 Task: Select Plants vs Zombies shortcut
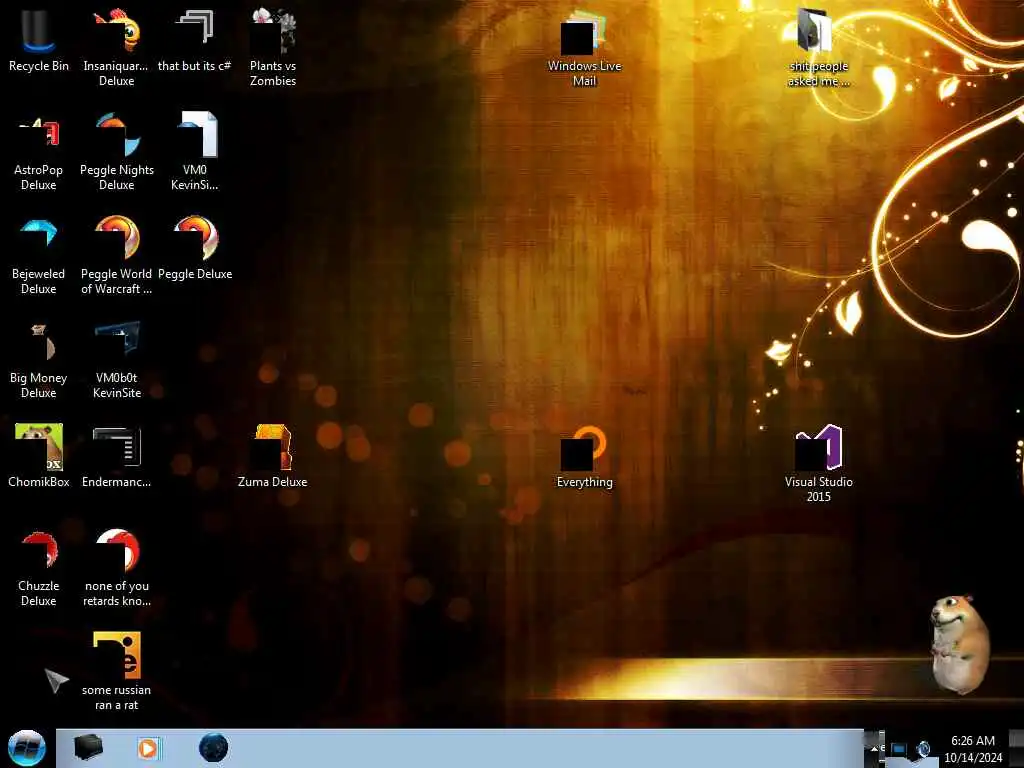273,47
